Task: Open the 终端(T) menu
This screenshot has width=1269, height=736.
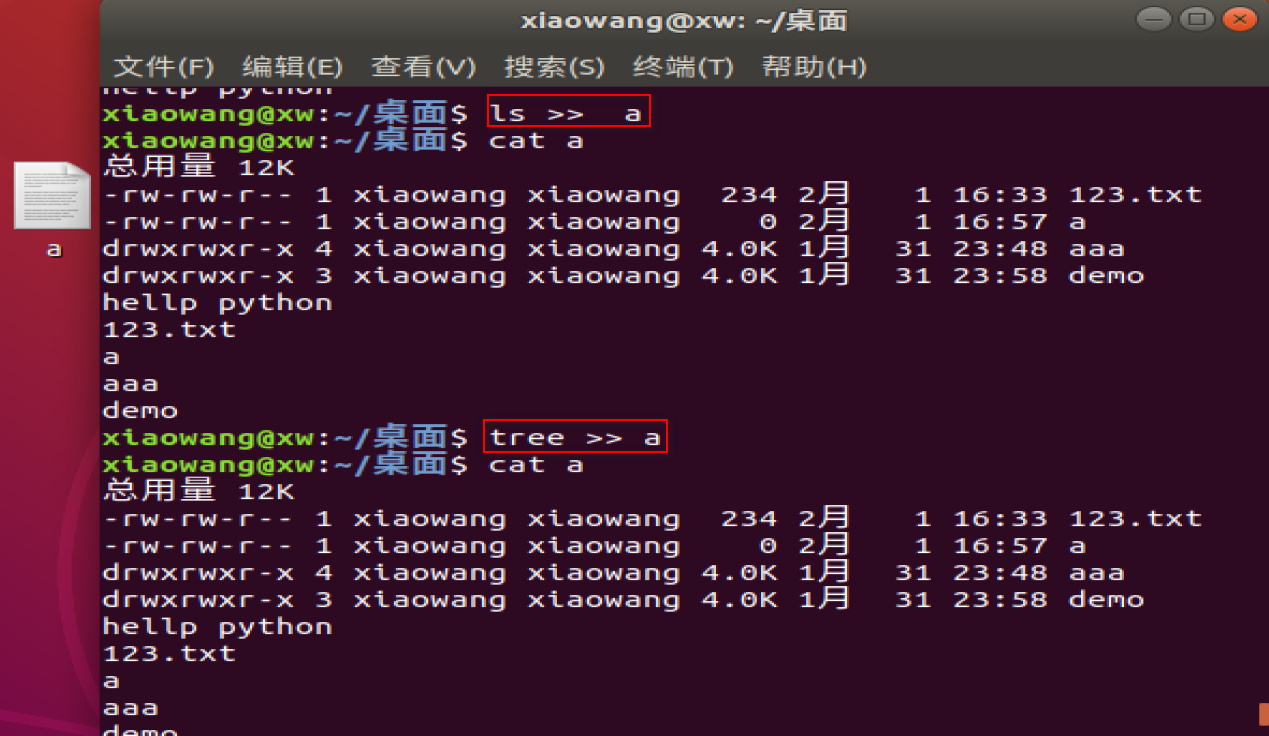Action: pos(684,67)
